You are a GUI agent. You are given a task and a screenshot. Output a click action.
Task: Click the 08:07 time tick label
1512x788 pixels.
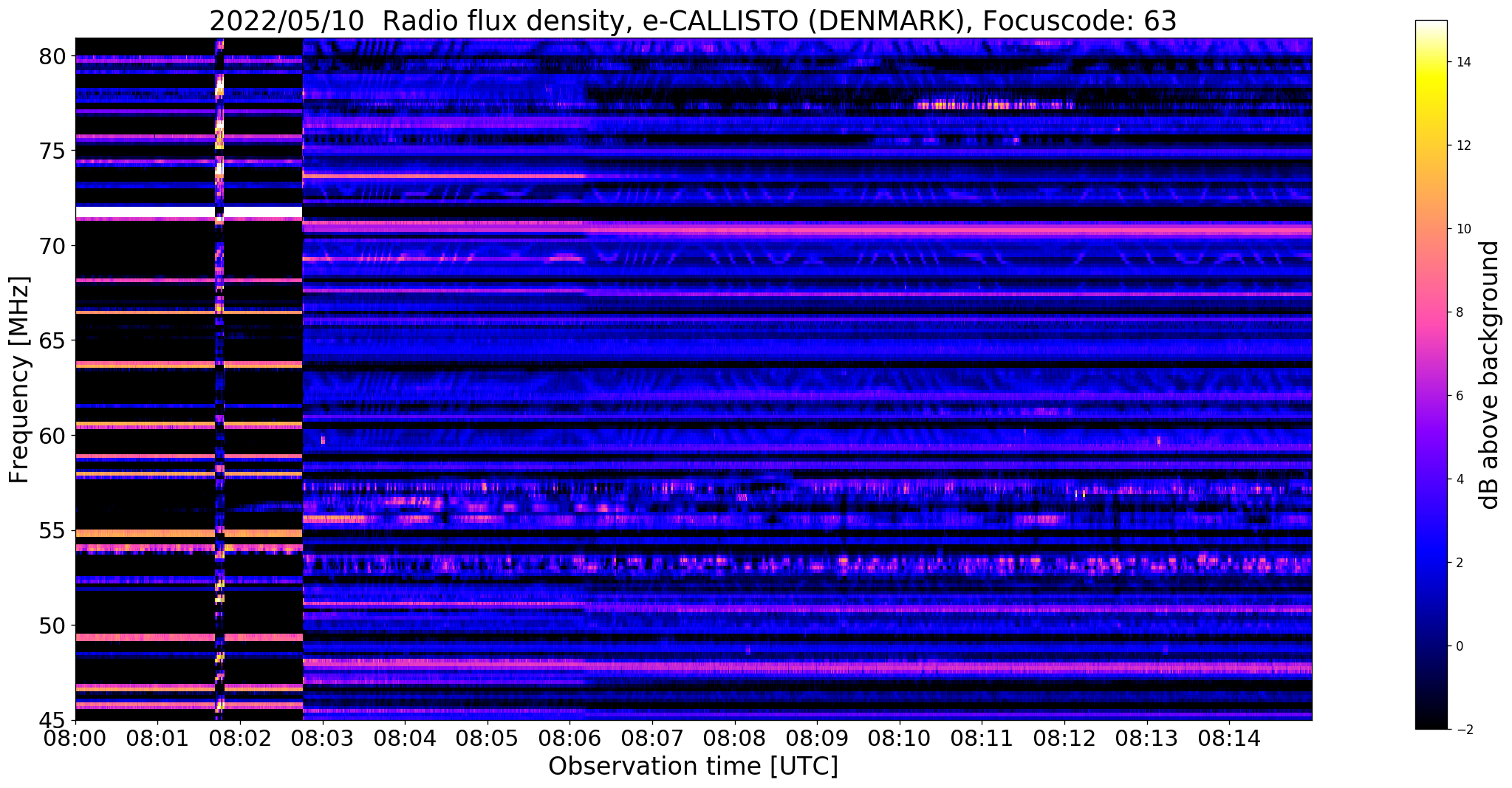pyautogui.click(x=652, y=739)
